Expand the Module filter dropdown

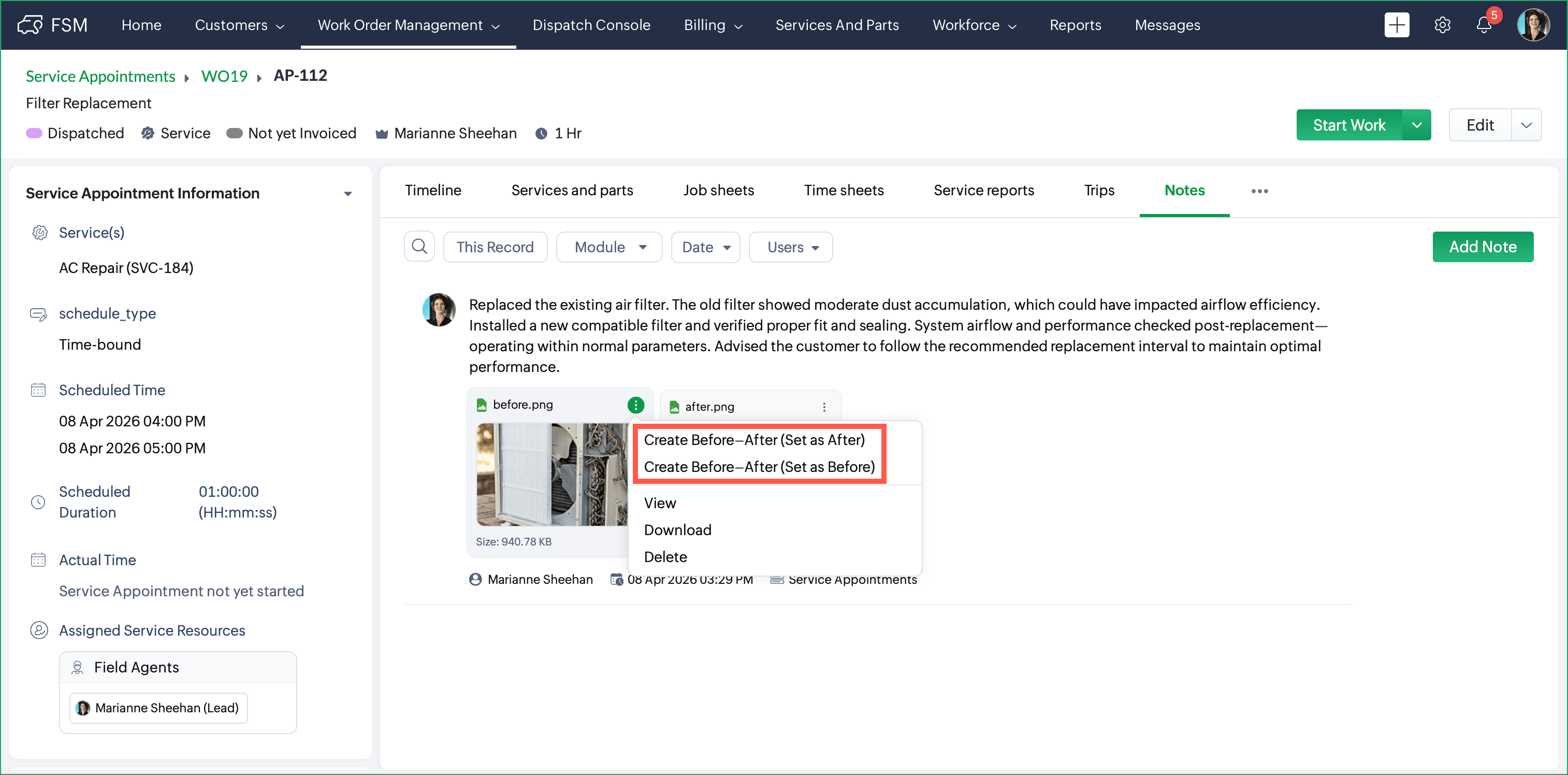click(609, 247)
